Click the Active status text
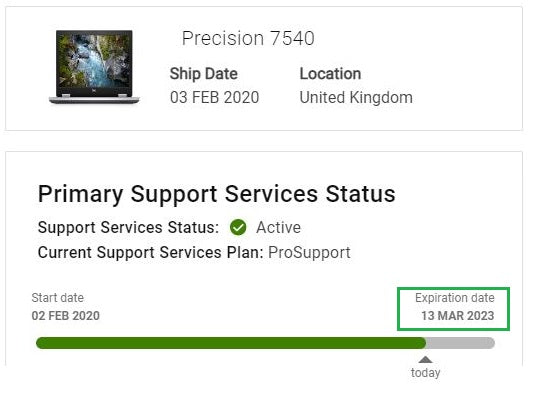The width and height of the screenshot is (533, 418). click(x=278, y=227)
